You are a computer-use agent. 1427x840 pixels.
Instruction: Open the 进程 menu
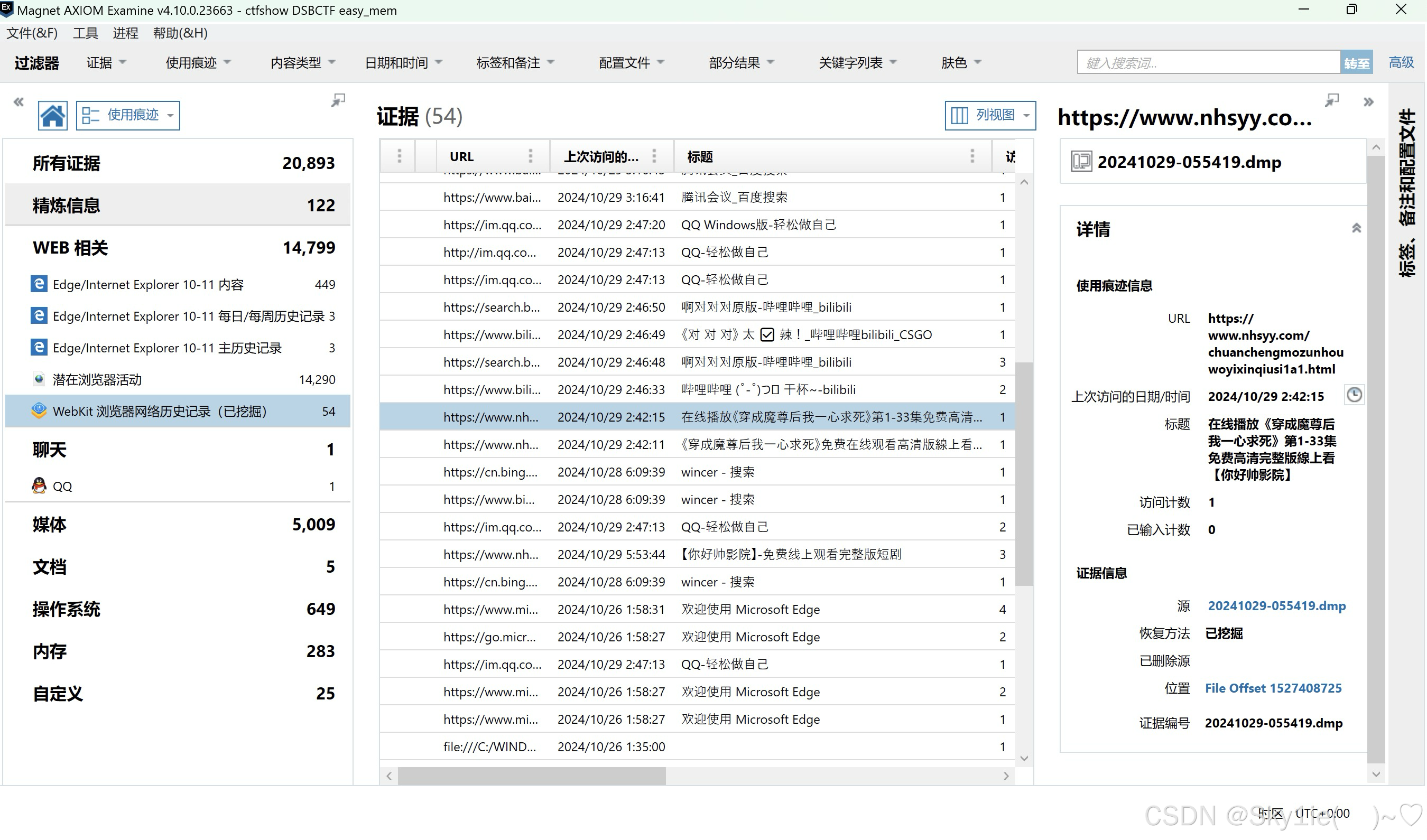point(125,33)
